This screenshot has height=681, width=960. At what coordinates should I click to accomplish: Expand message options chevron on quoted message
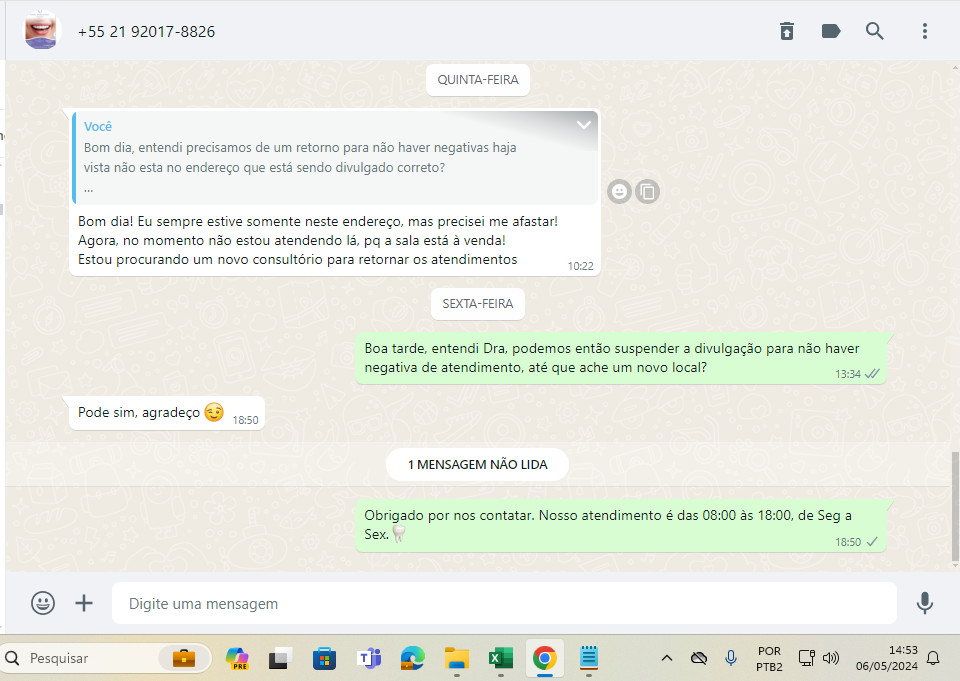(583, 125)
